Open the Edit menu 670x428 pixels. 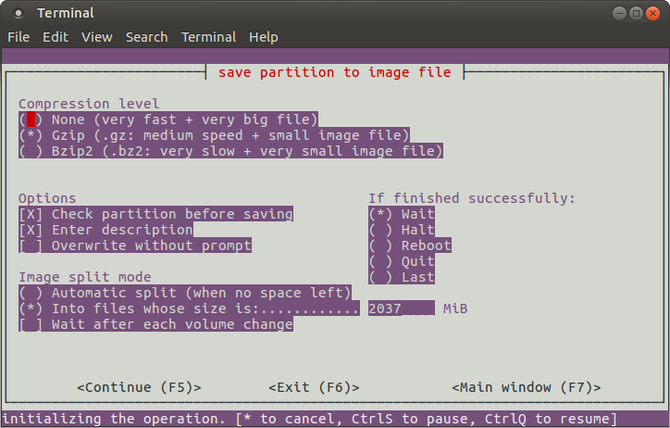tap(55, 37)
